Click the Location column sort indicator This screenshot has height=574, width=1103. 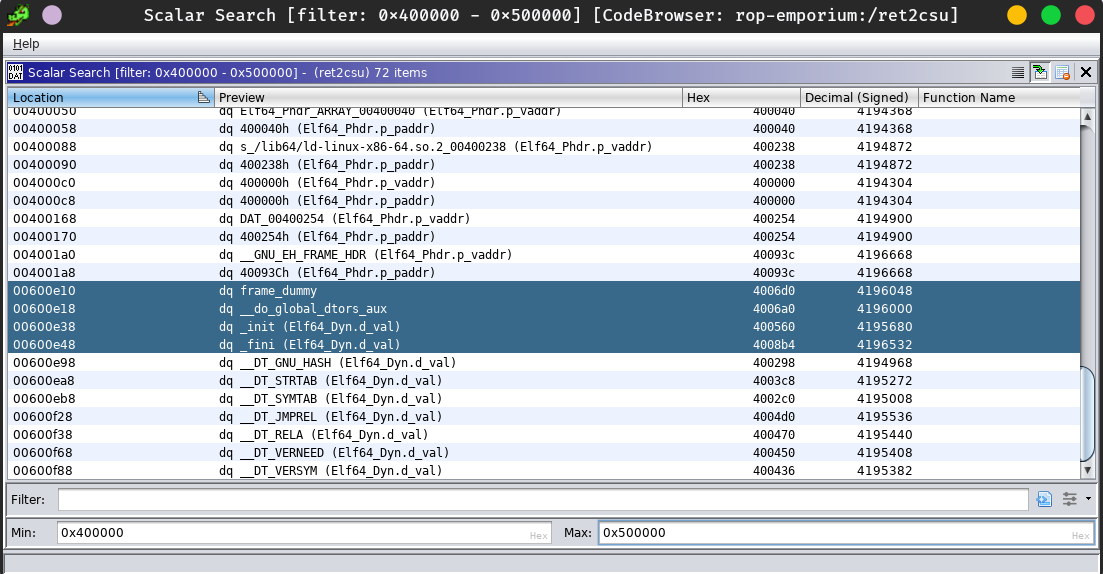(x=204, y=97)
